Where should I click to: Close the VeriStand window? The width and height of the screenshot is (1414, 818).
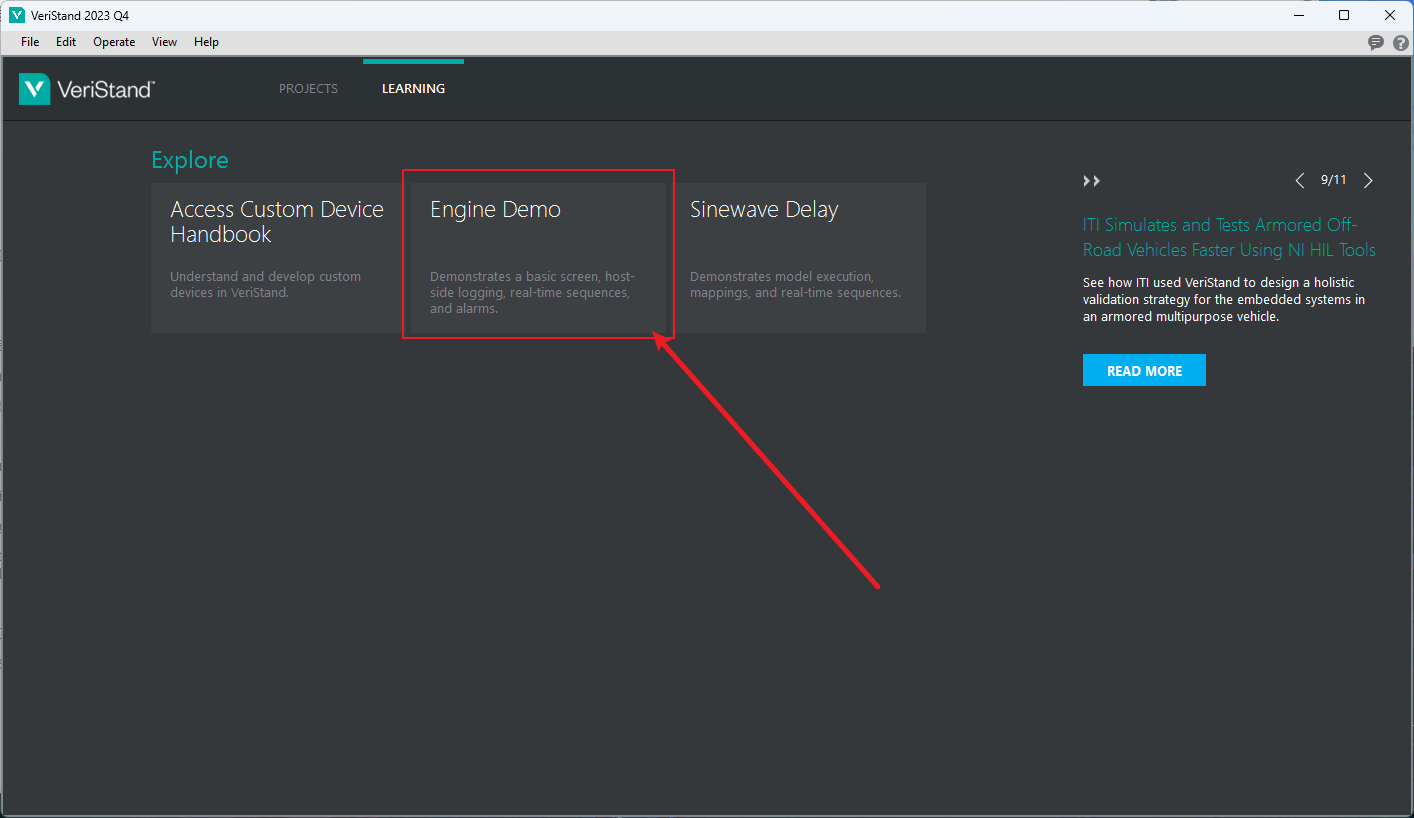pos(1390,15)
